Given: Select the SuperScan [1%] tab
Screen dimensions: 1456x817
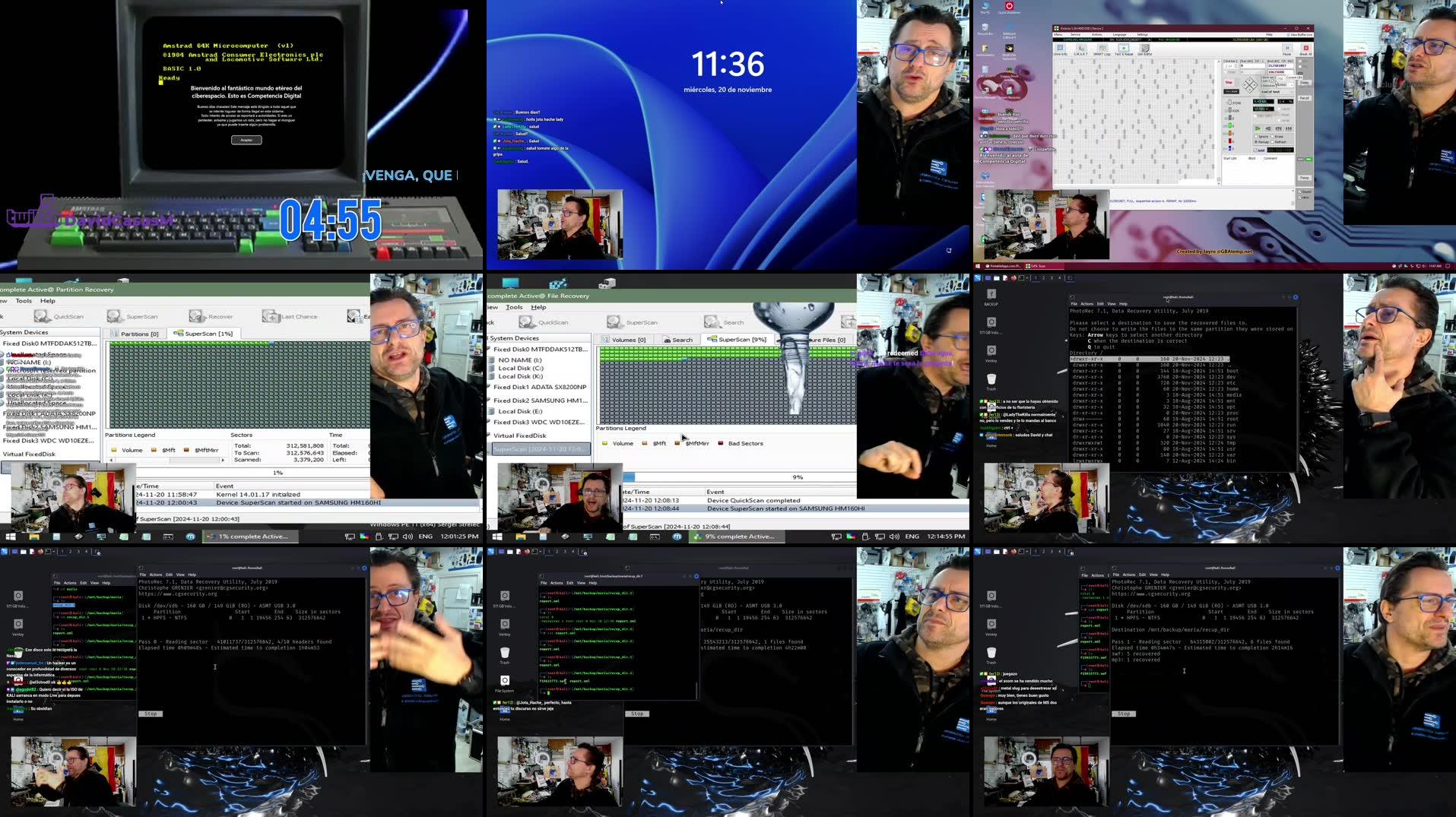Looking at the screenshot, I should 203,334.
